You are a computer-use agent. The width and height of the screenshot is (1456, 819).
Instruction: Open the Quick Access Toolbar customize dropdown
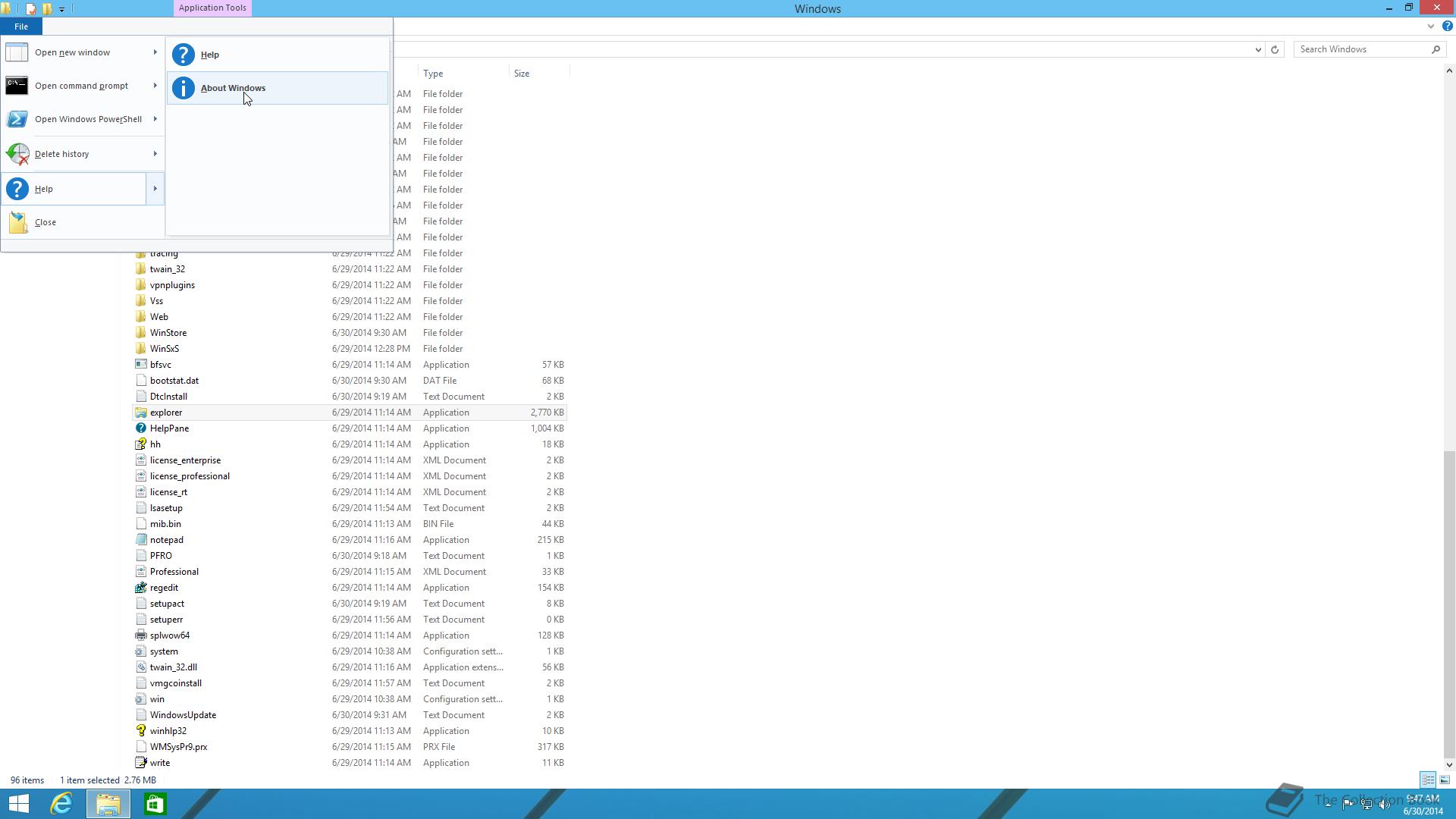[61, 9]
